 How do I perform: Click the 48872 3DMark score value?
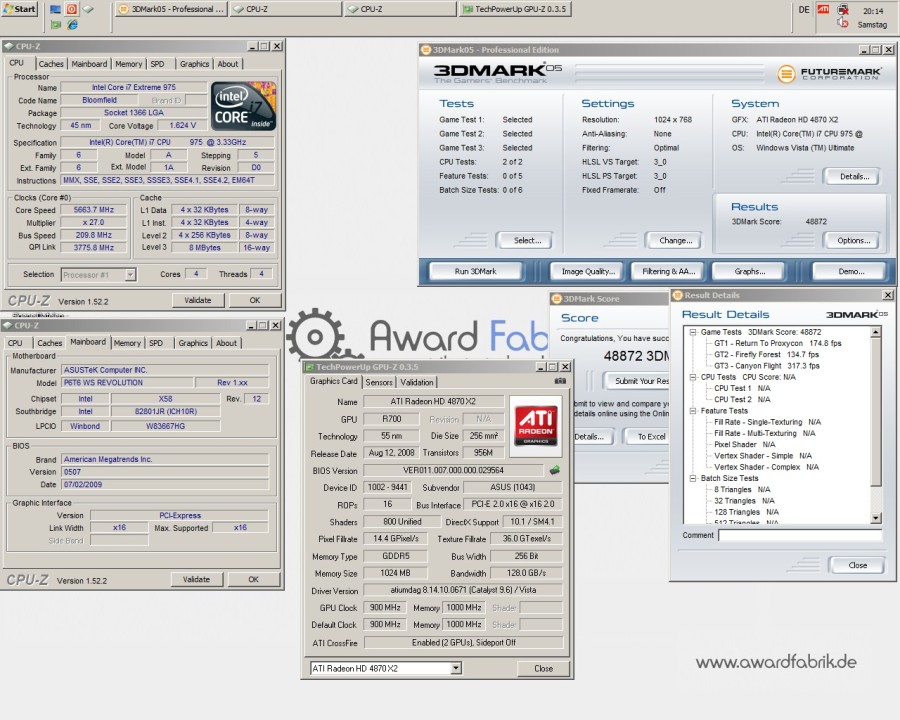tap(816, 222)
